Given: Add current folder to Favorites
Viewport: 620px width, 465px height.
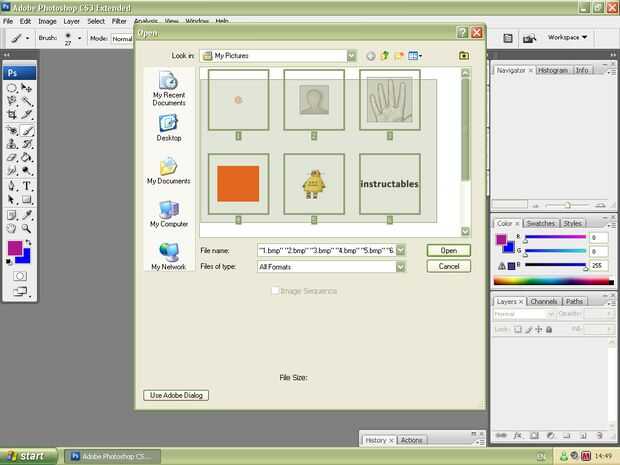Looking at the screenshot, I should (x=464, y=56).
